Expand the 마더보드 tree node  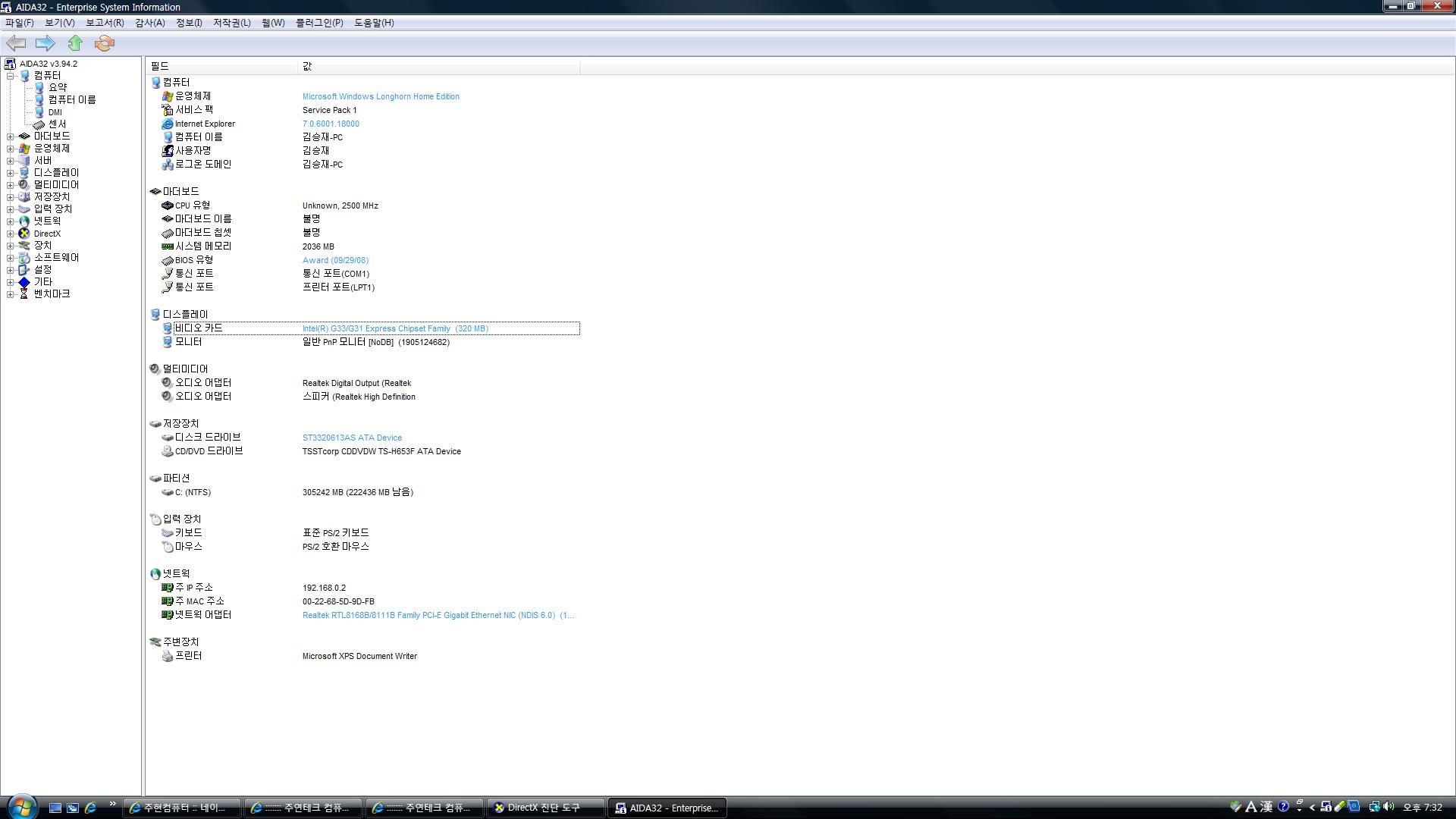[x=10, y=136]
